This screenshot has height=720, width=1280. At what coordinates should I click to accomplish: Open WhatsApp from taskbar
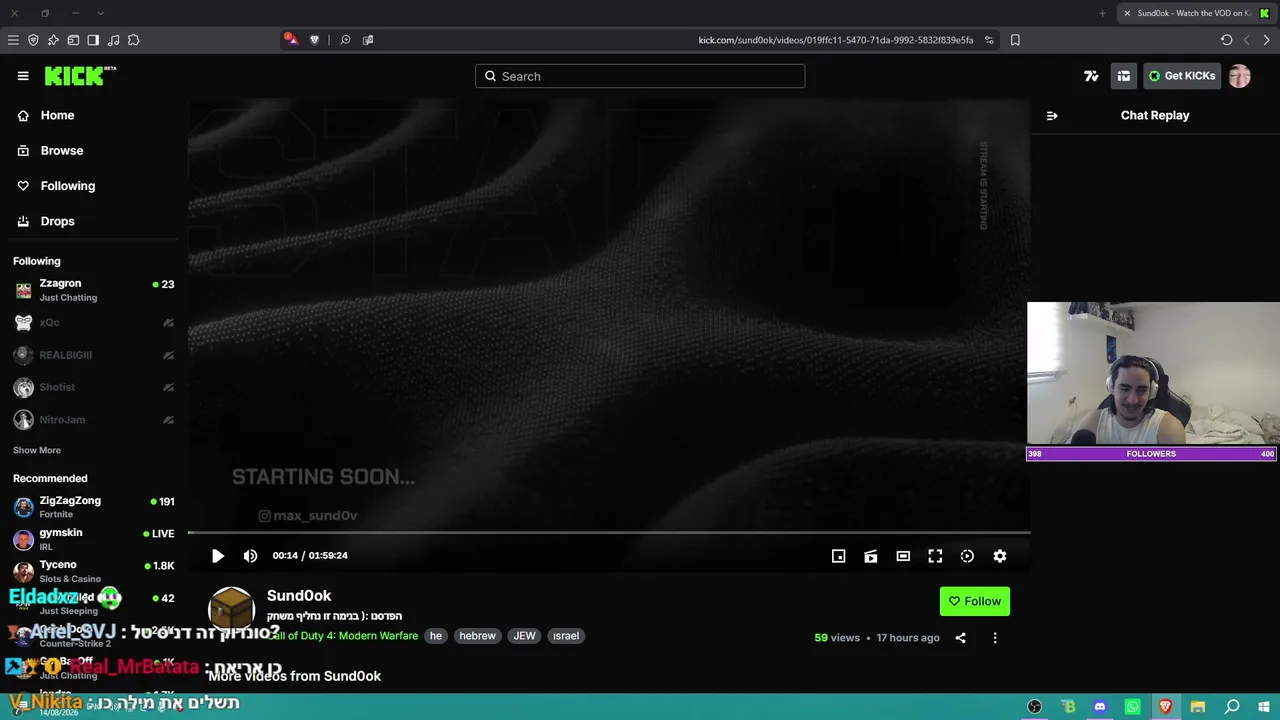click(x=1133, y=707)
